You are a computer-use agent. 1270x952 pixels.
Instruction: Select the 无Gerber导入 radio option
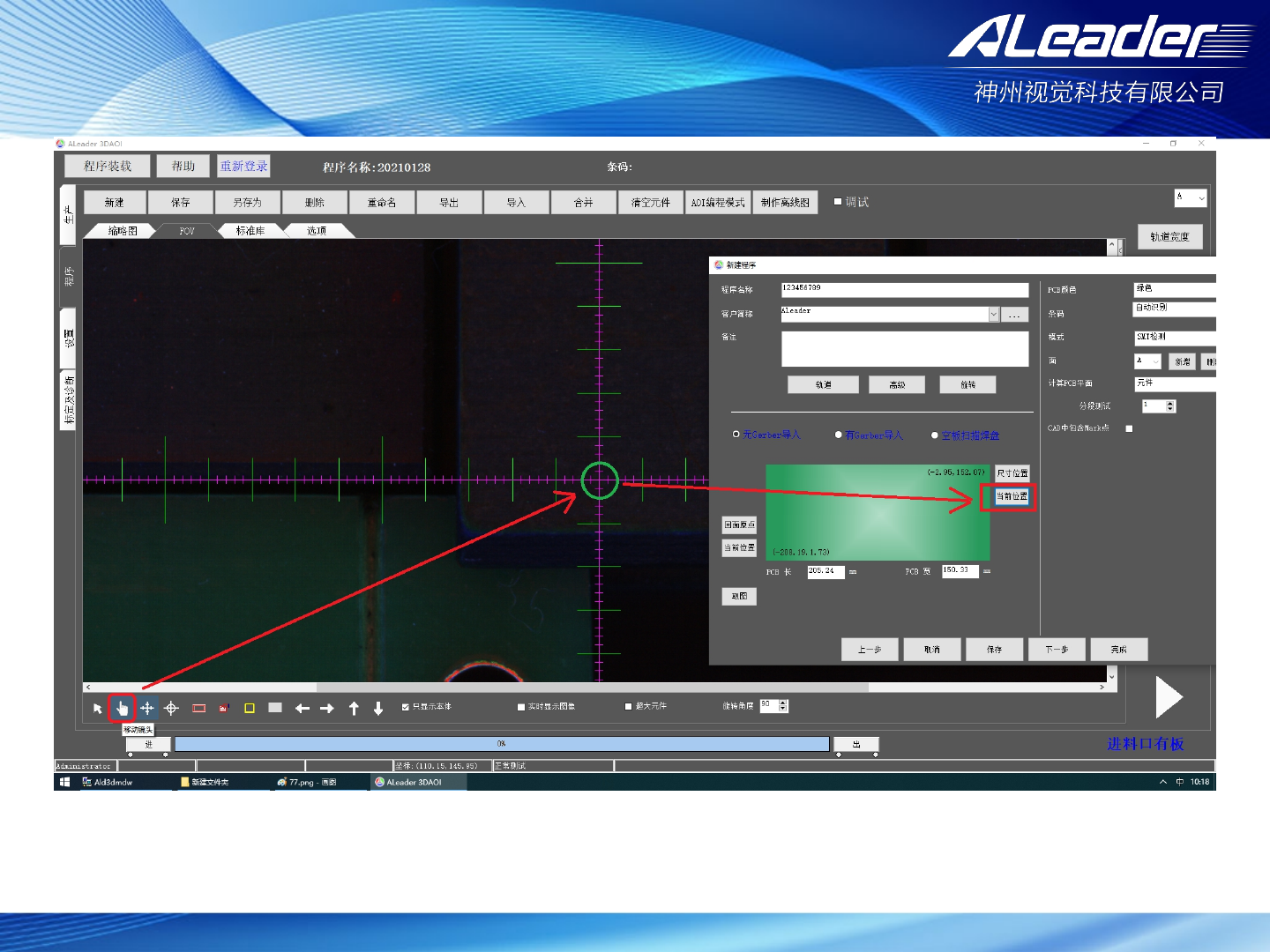(x=736, y=435)
